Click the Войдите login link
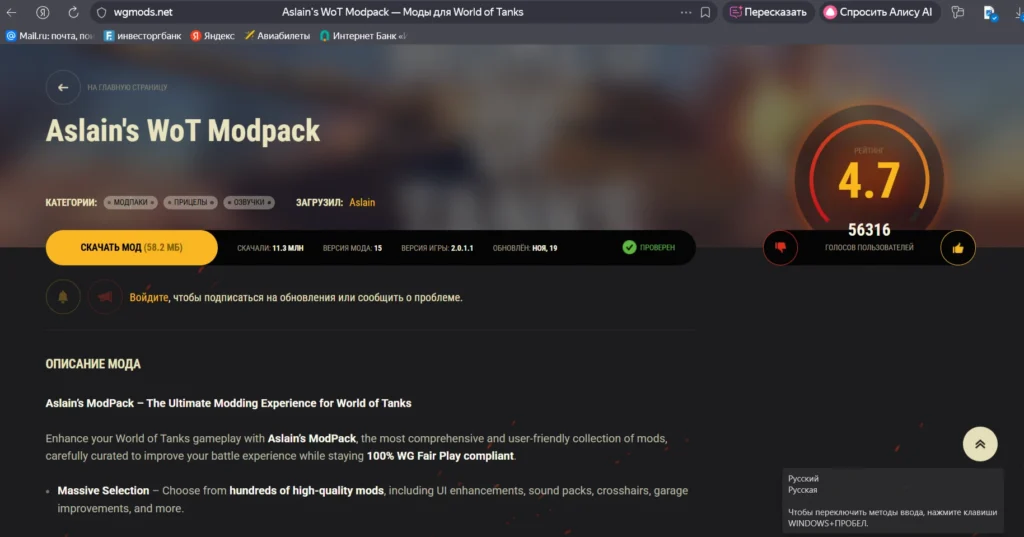 pos(149,297)
